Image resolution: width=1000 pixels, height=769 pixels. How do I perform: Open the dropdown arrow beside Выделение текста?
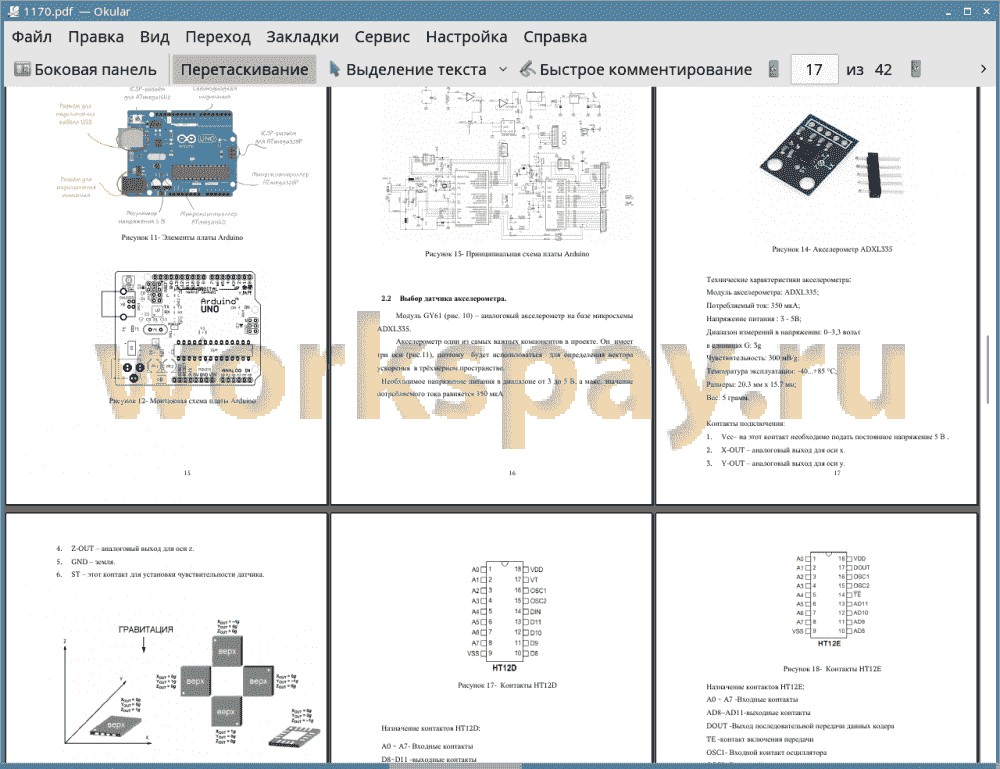tap(503, 70)
